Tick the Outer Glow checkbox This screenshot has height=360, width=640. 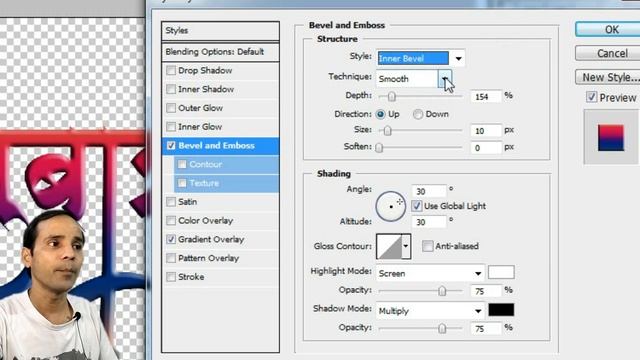171,108
